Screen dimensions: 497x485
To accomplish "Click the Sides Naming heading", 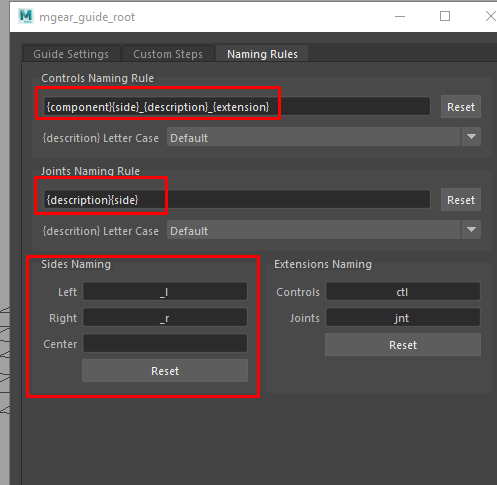I will pyautogui.click(x=76, y=264).
